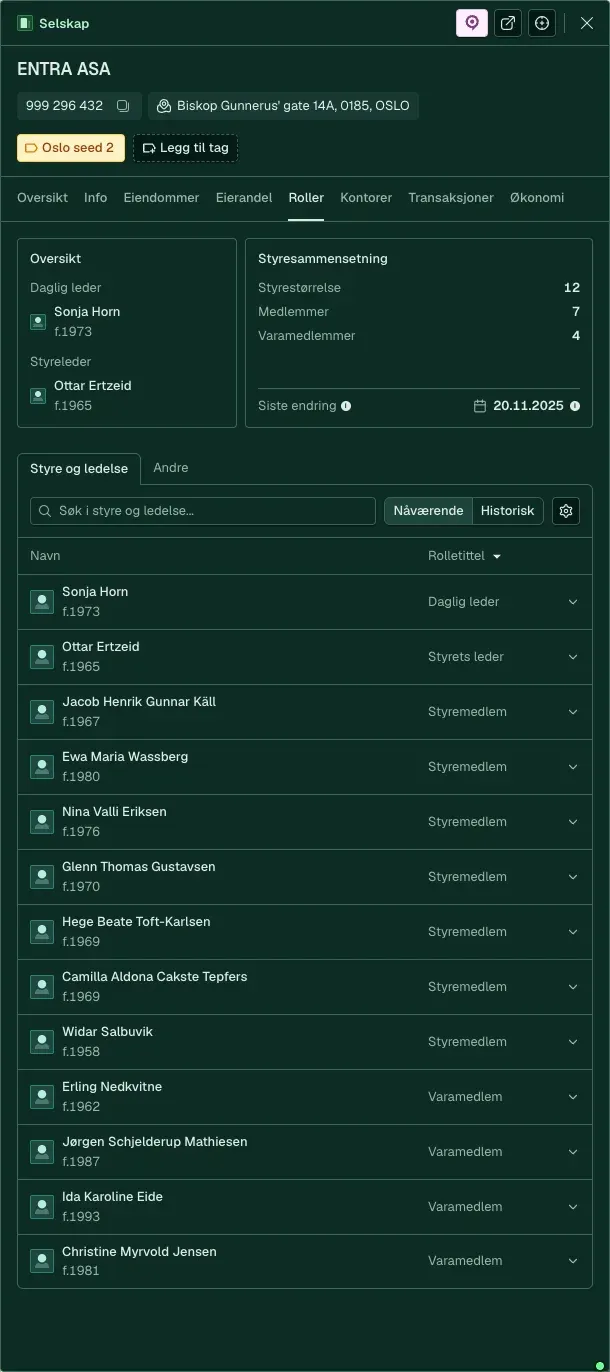Click the Oslo seed 2 tag

click(71, 148)
